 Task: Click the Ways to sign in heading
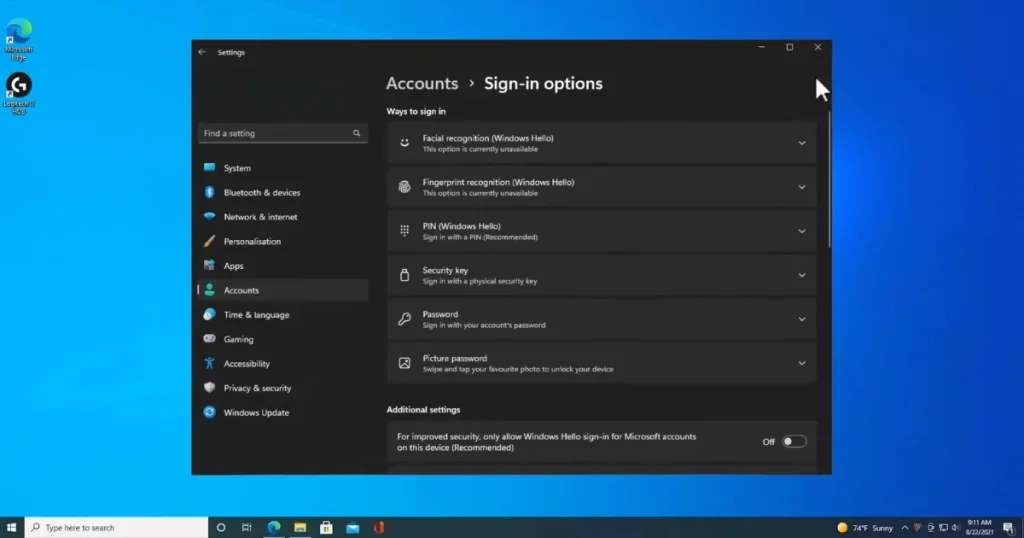(416, 112)
